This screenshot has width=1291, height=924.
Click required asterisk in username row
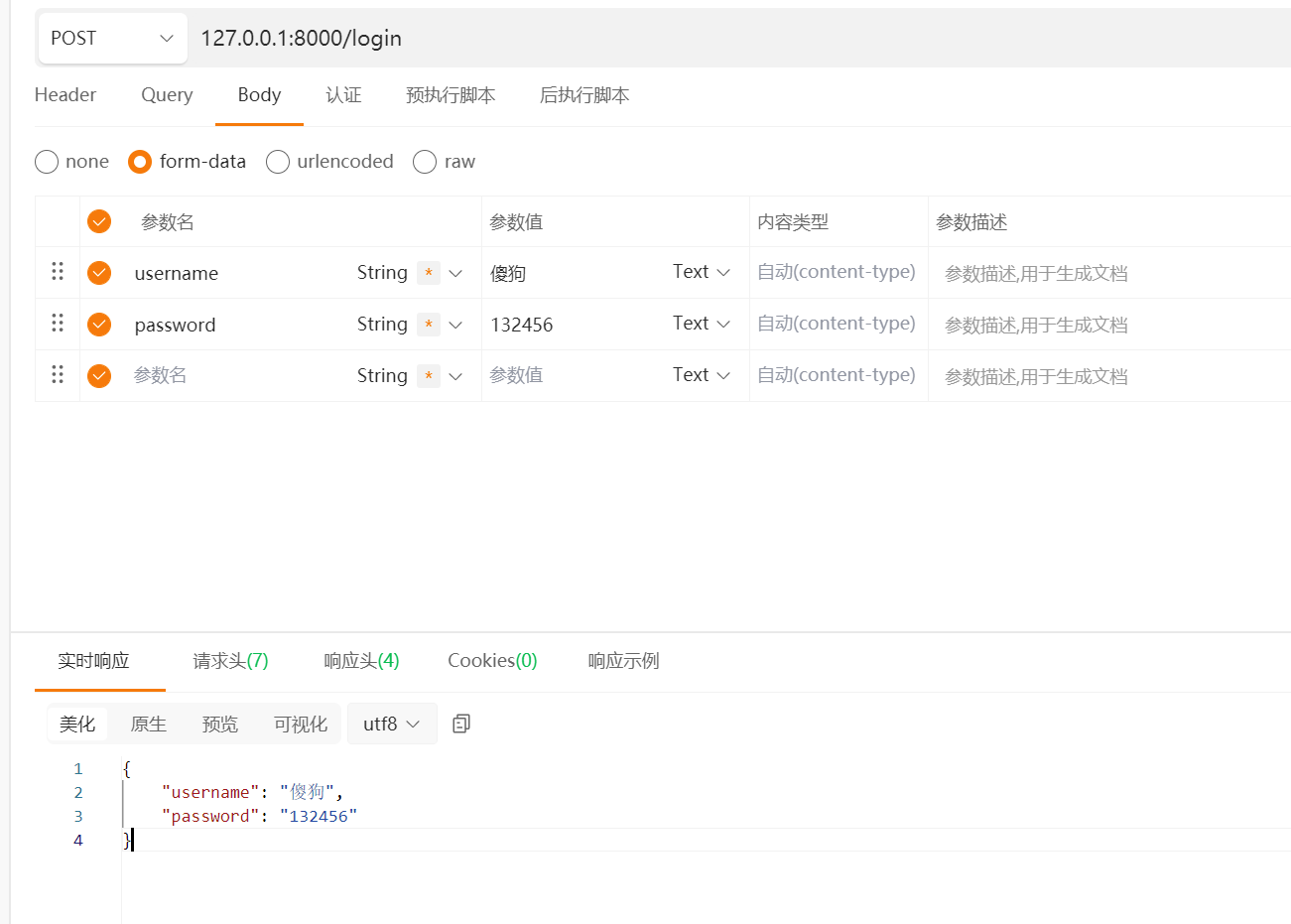point(428,273)
